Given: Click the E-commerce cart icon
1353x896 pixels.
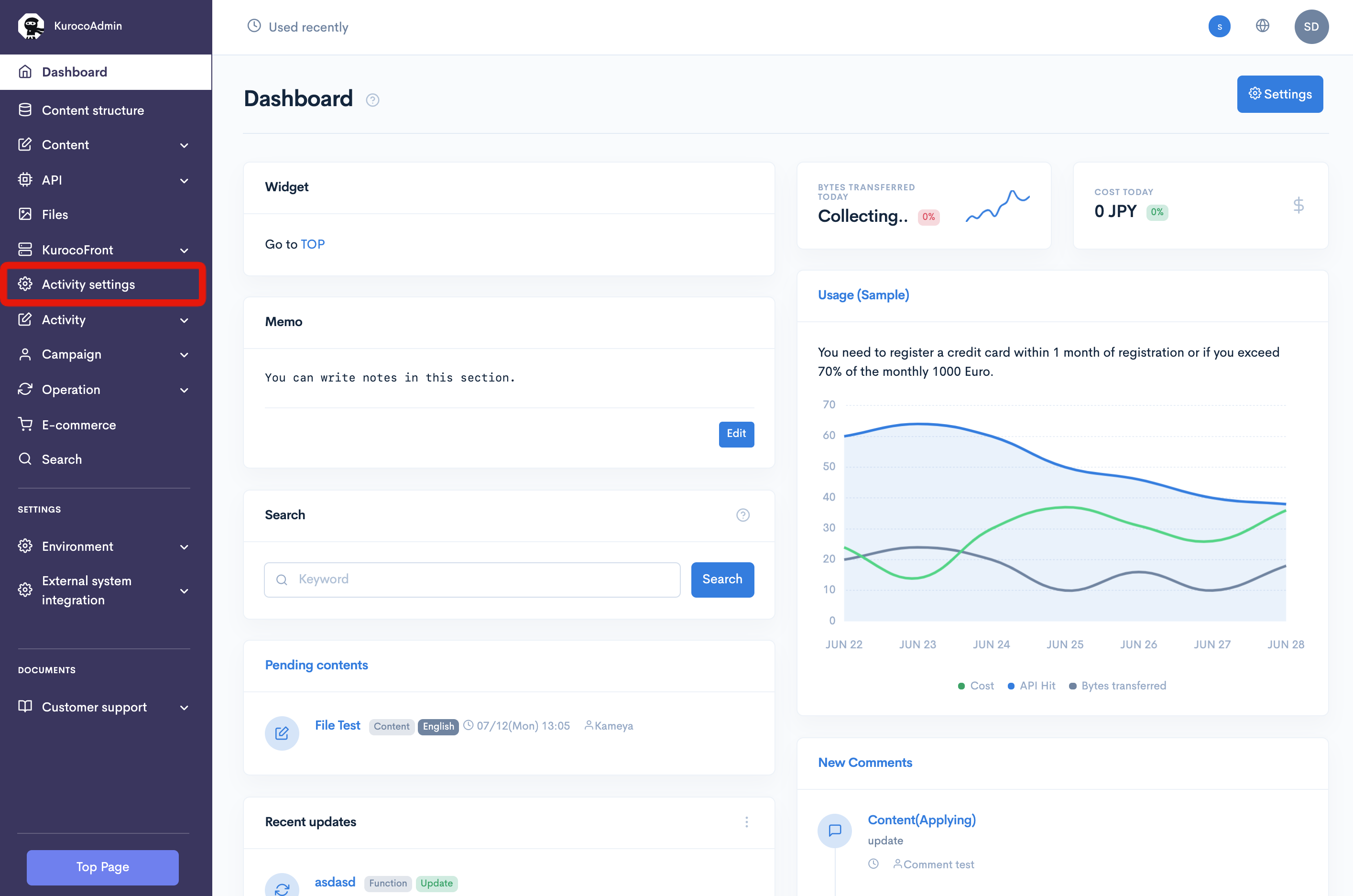Looking at the screenshot, I should coord(25,425).
